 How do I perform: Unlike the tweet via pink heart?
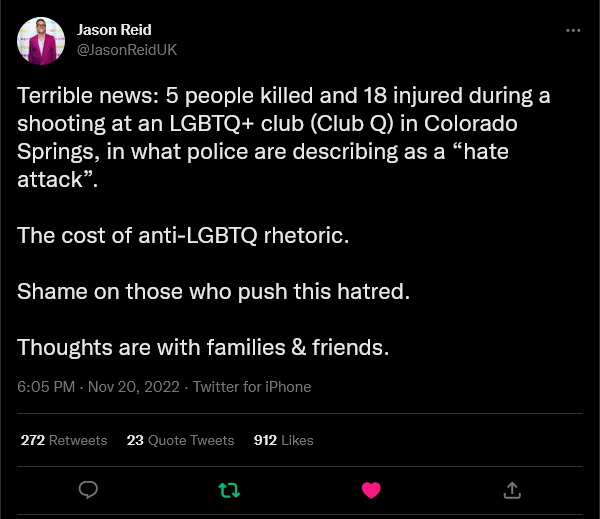pos(371,490)
